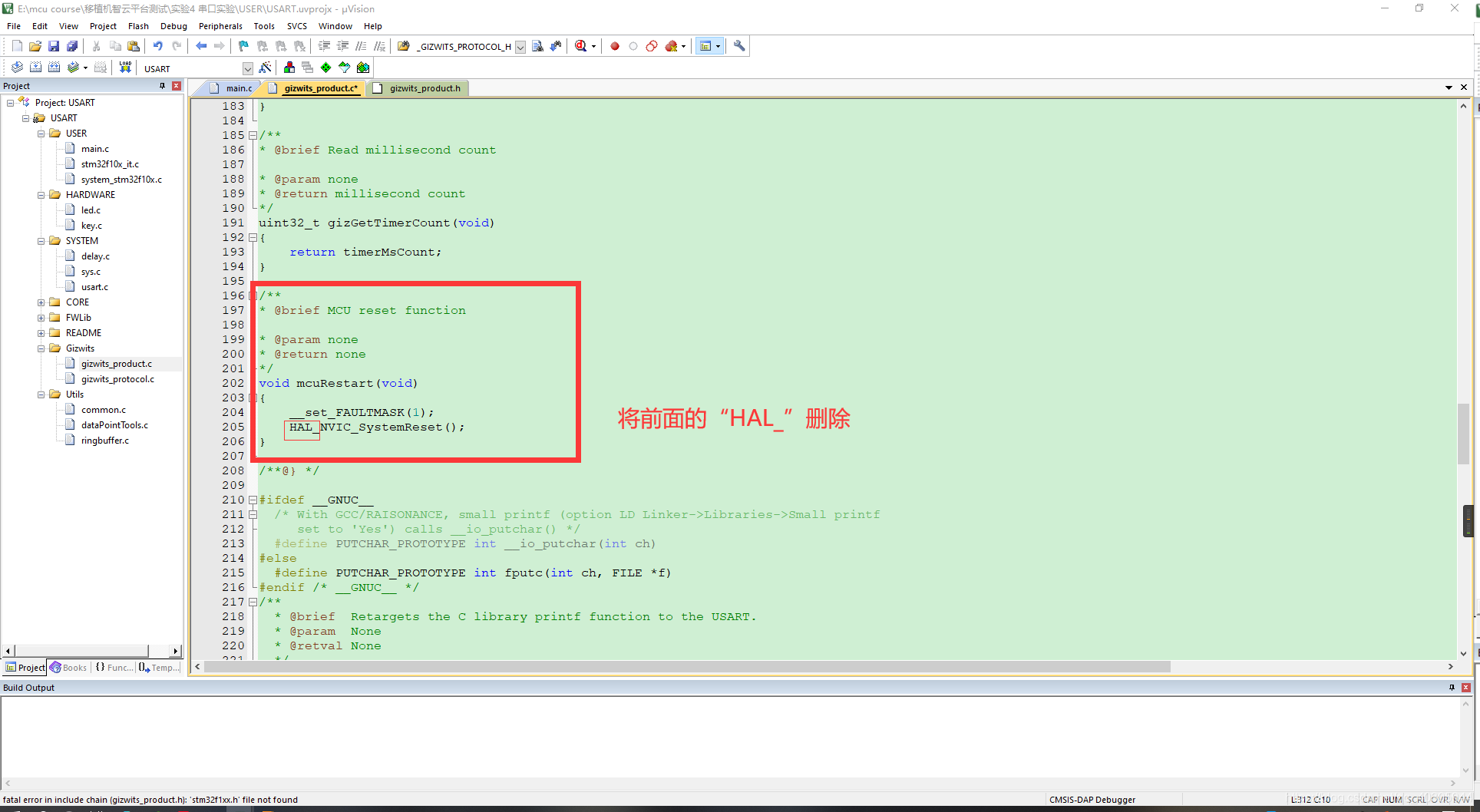The width and height of the screenshot is (1480, 812).
Task: Open the window layout dropdown arrow
Action: tap(719, 46)
